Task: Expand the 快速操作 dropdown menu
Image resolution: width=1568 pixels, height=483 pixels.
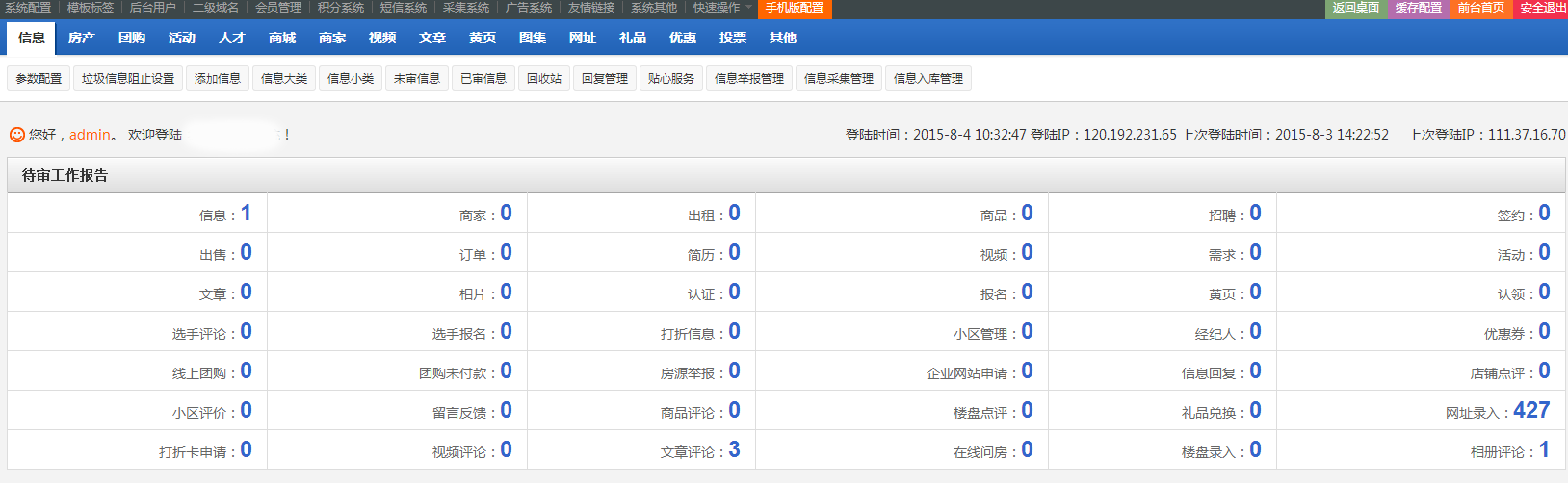Action: pos(721,8)
